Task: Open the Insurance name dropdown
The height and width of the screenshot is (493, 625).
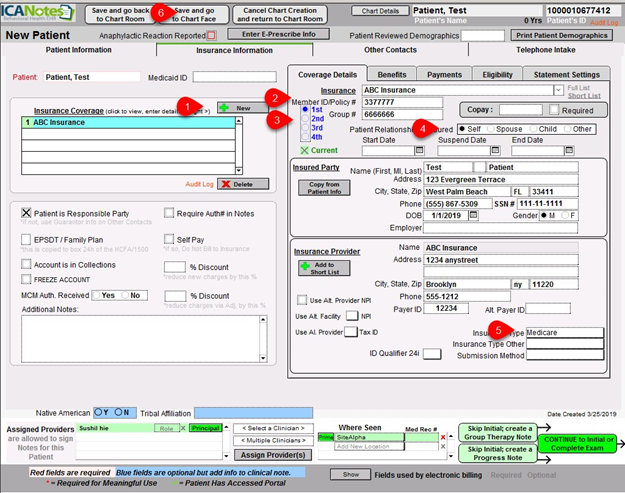Action: [x=556, y=89]
